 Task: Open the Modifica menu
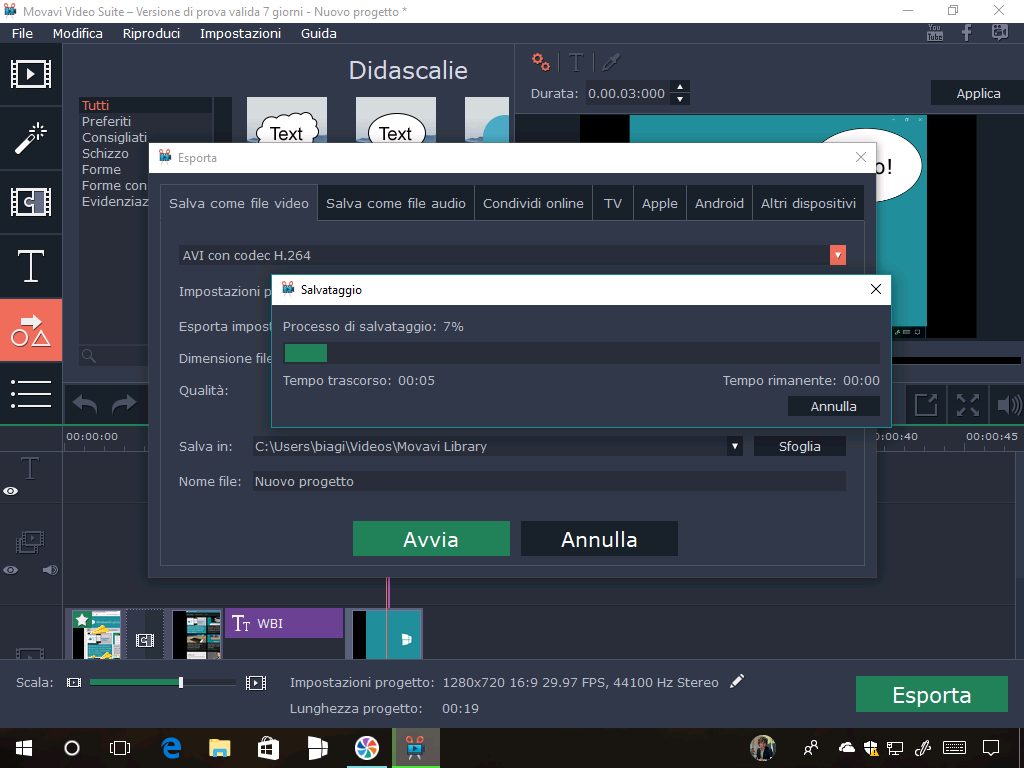(78, 33)
